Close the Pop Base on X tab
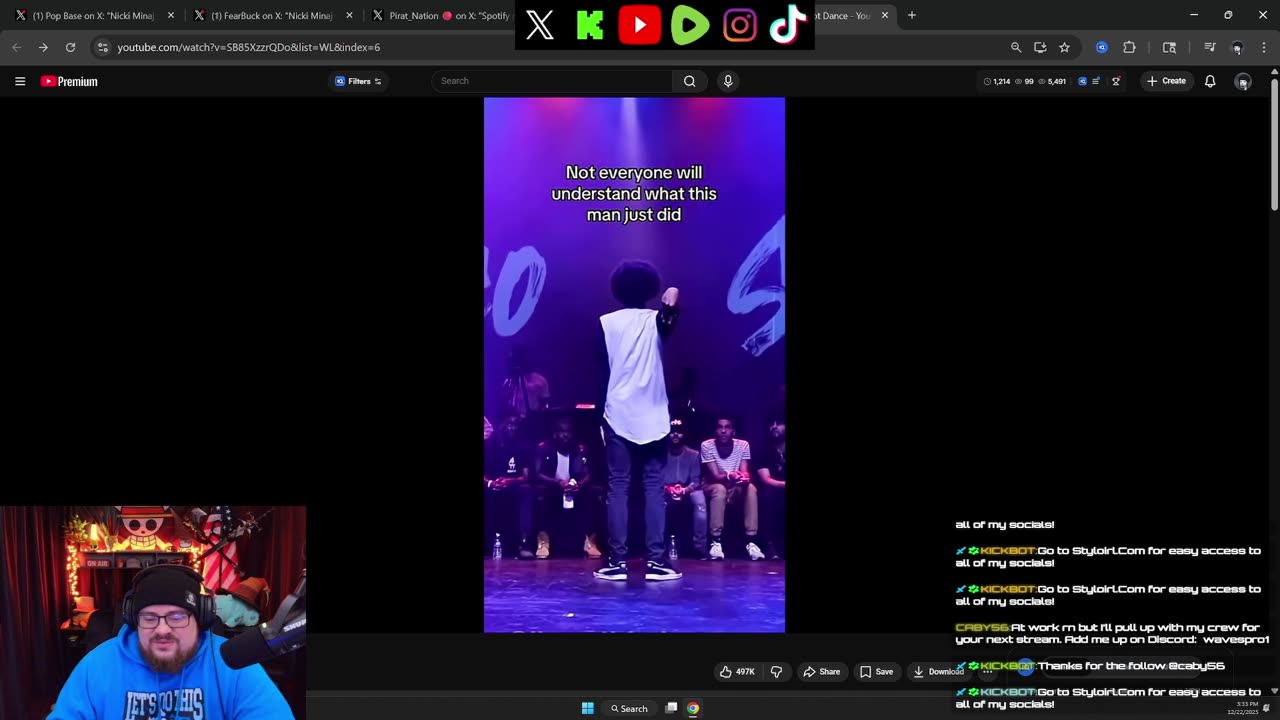This screenshot has width=1280, height=720. pyautogui.click(x=171, y=15)
